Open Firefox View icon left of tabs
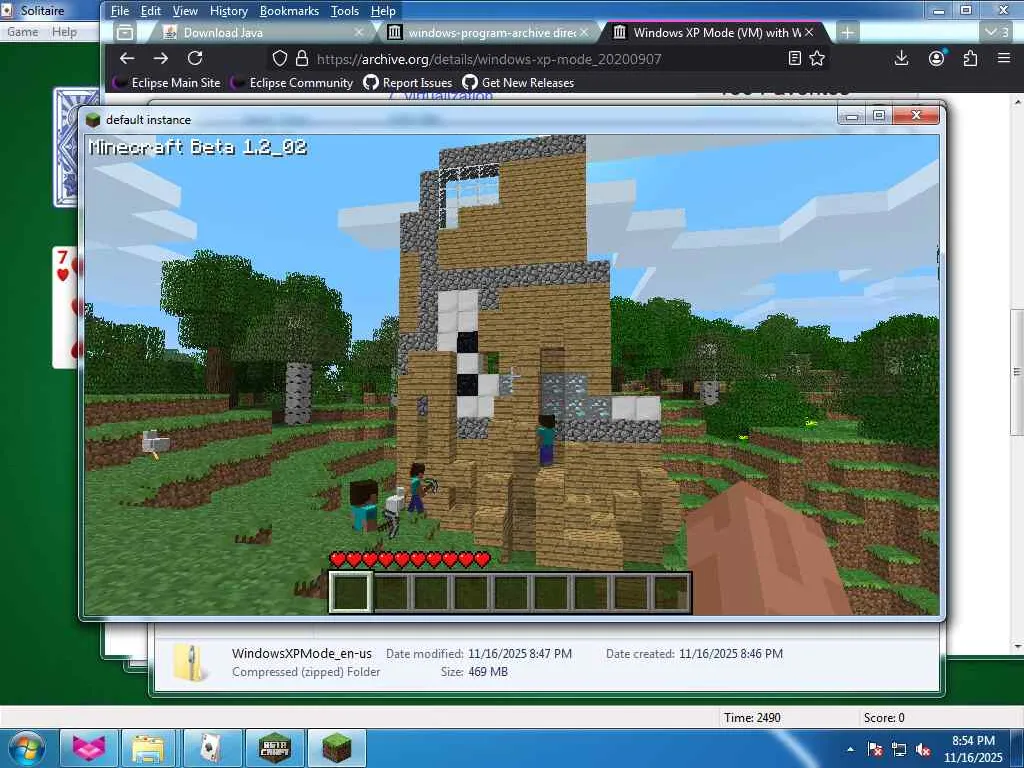1024x768 pixels. (x=124, y=32)
